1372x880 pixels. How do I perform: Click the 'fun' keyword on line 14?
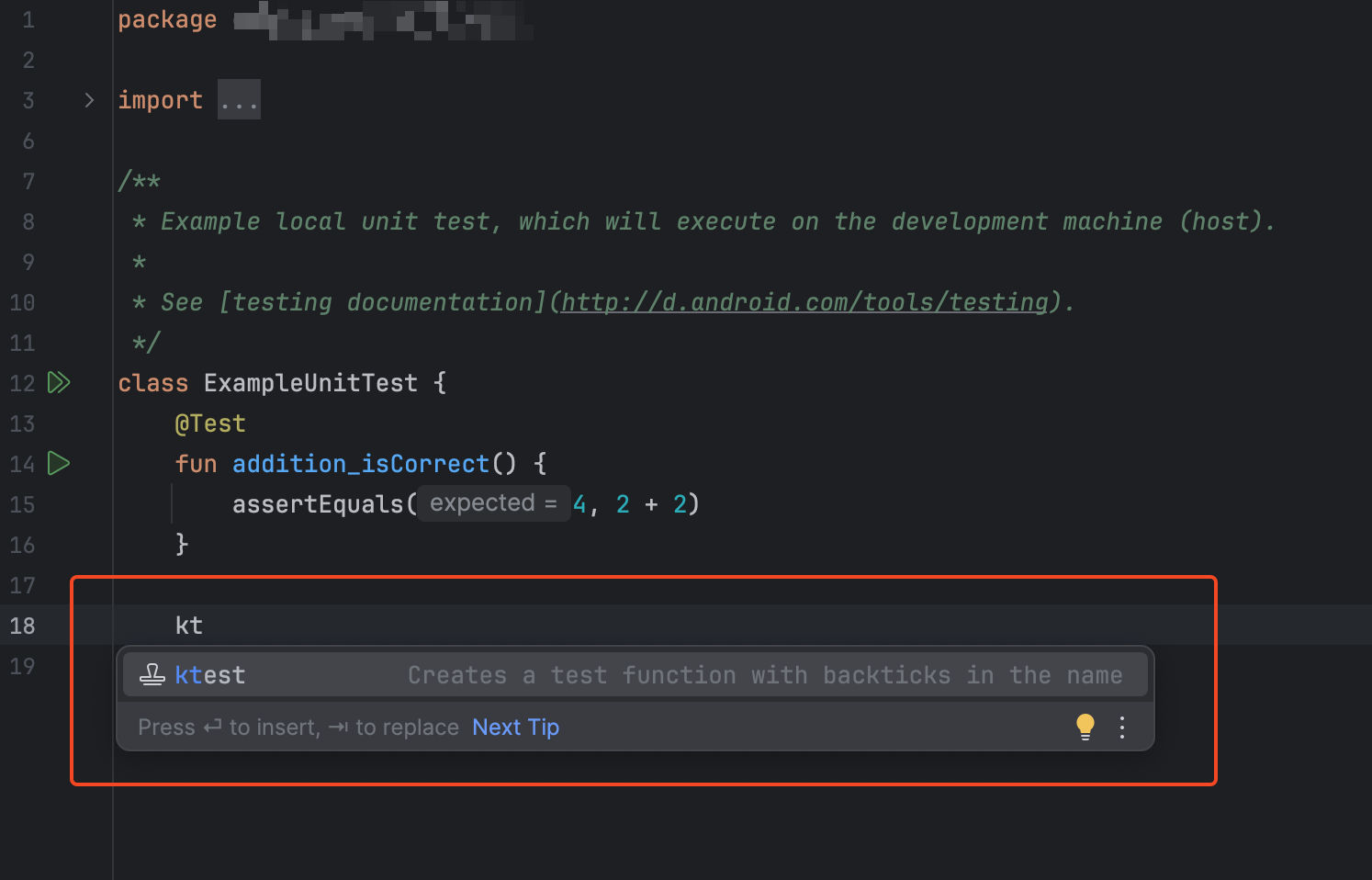[196, 464]
